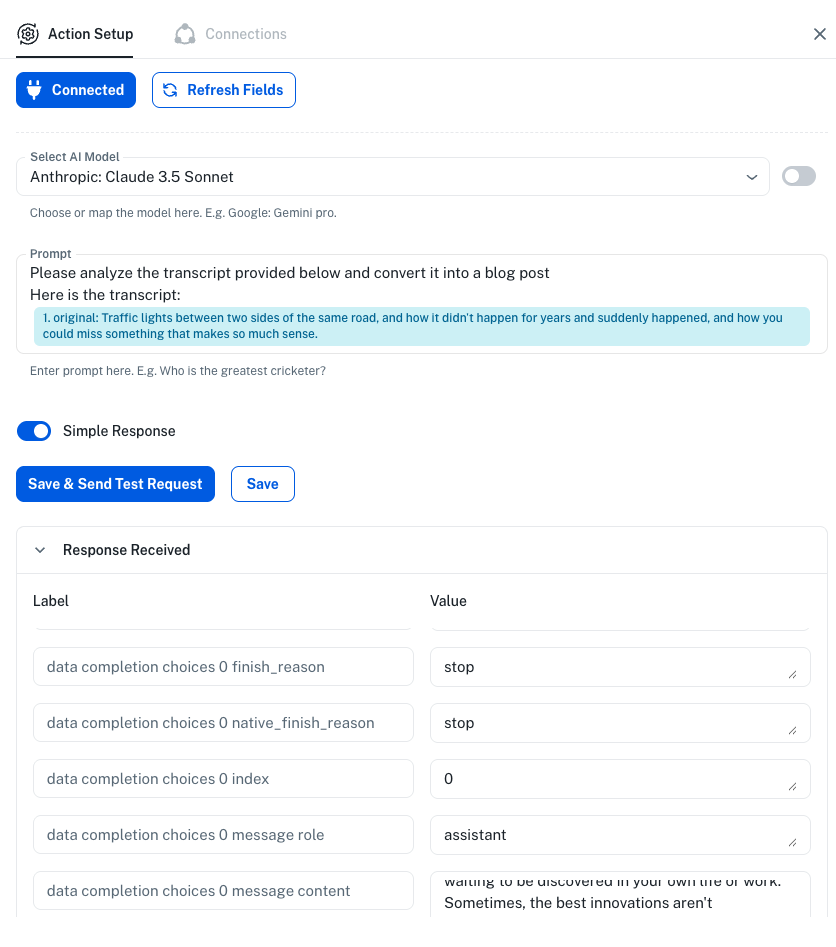The height and width of the screenshot is (947, 836).
Task: Click the plug icon in the Connected button
Action: [35, 90]
